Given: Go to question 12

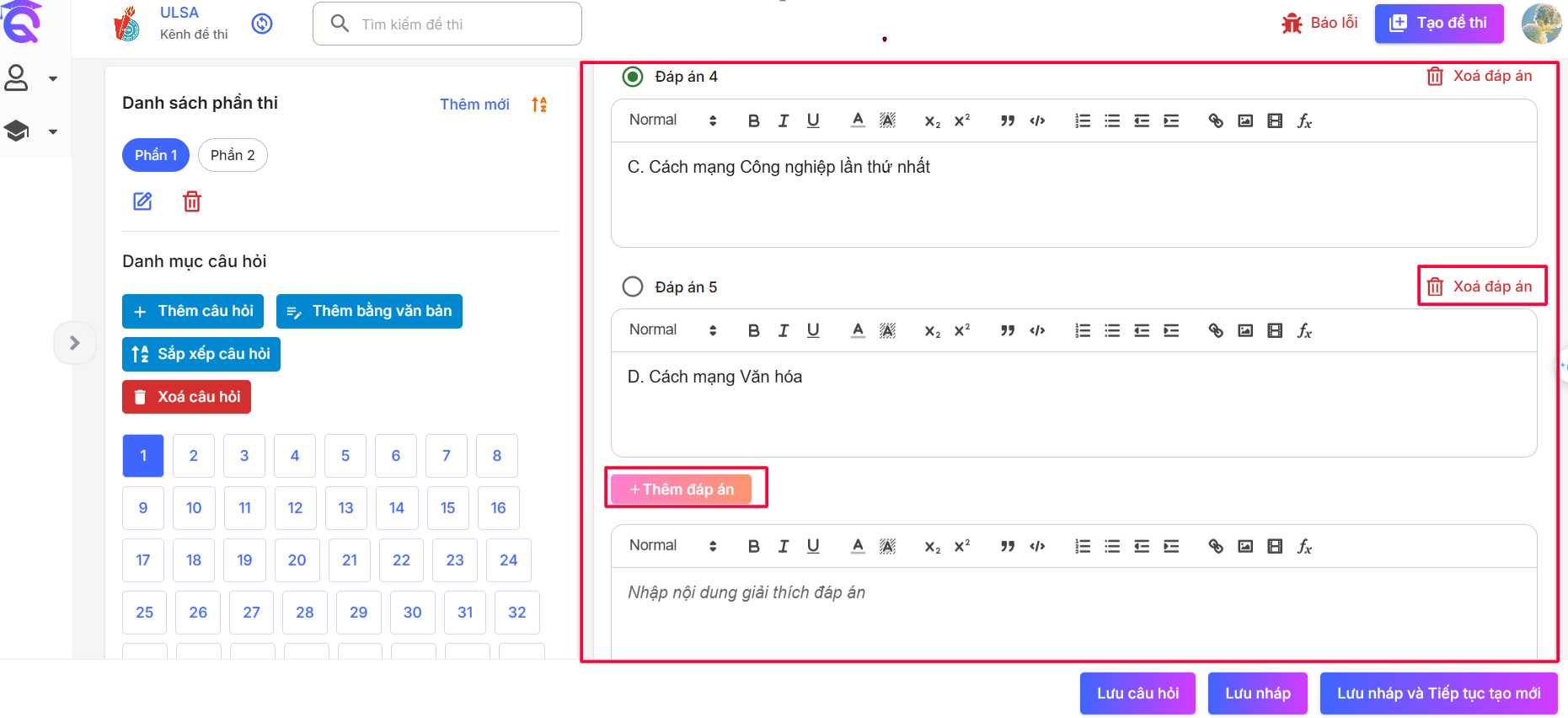Looking at the screenshot, I should [295, 508].
